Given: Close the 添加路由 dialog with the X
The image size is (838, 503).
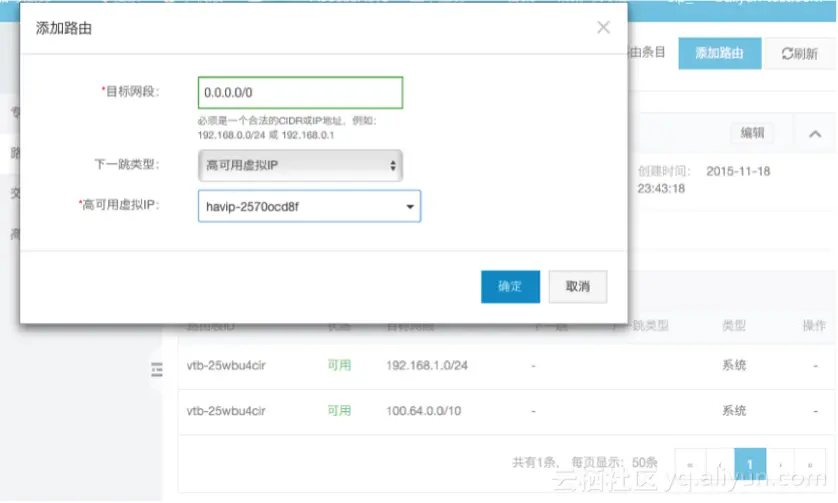Looking at the screenshot, I should 603,27.
